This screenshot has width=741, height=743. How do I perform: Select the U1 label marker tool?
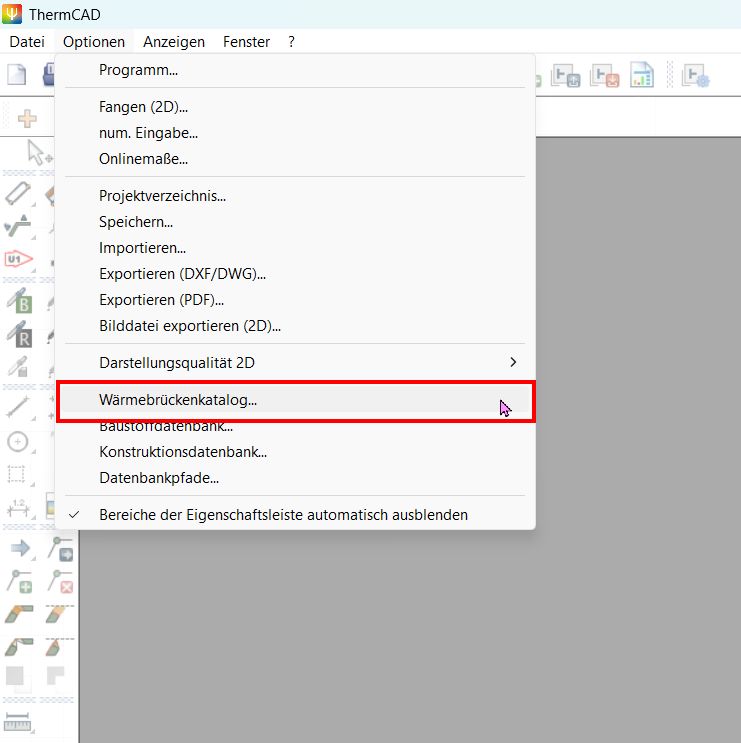pos(19,259)
